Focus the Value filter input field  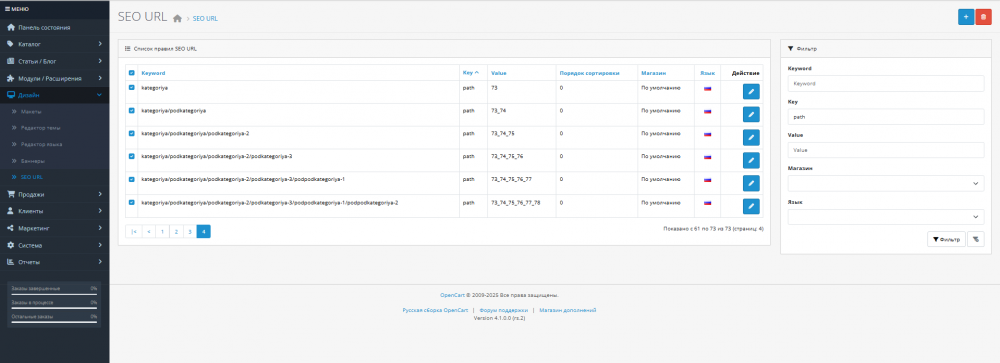click(x=886, y=150)
